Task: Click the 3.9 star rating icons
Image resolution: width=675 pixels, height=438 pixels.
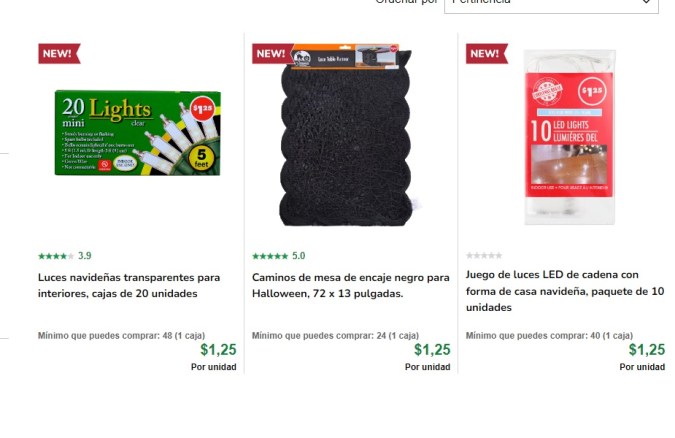Action: [x=56, y=256]
